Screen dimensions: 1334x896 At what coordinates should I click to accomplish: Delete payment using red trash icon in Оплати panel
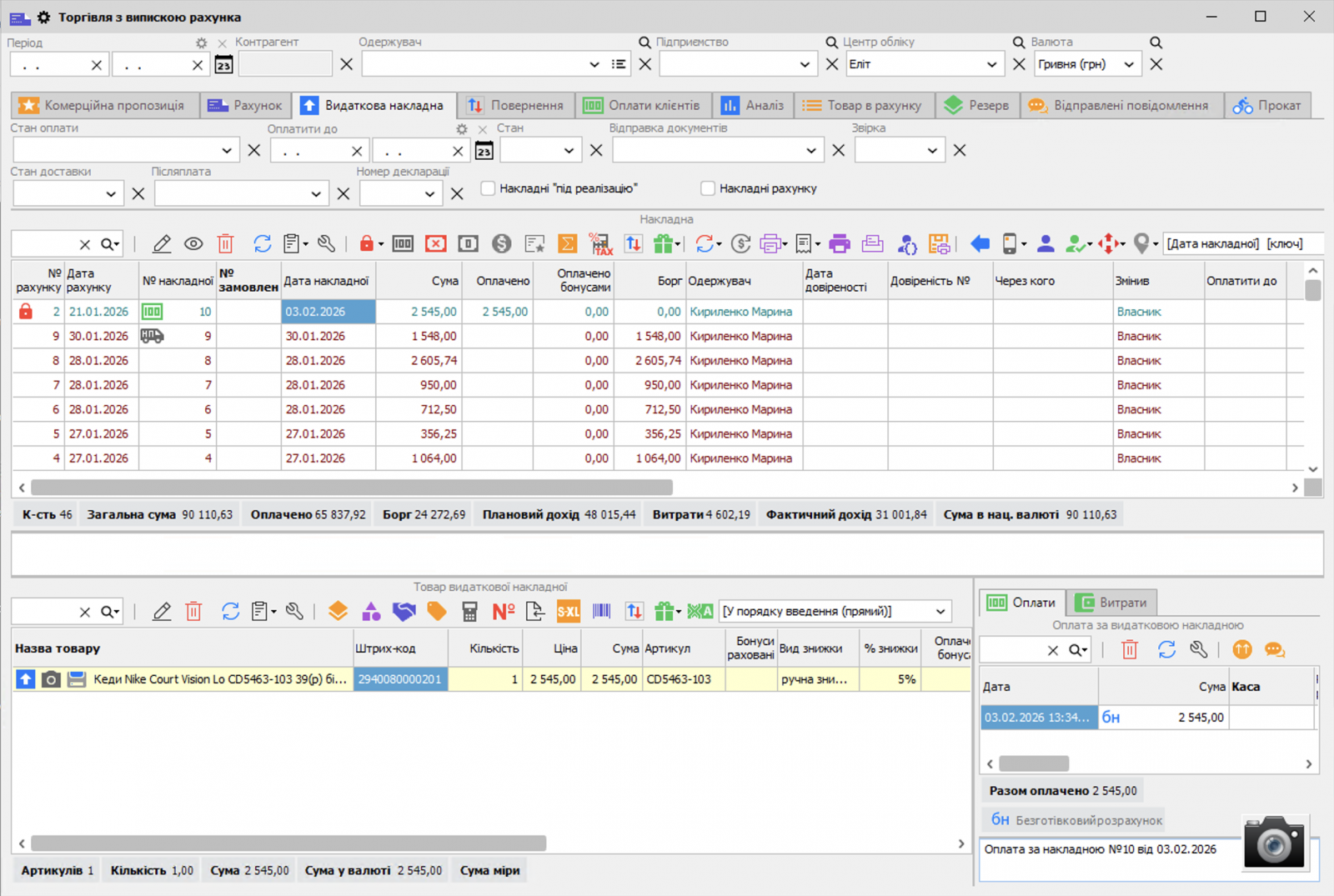(x=1130, y=650)
